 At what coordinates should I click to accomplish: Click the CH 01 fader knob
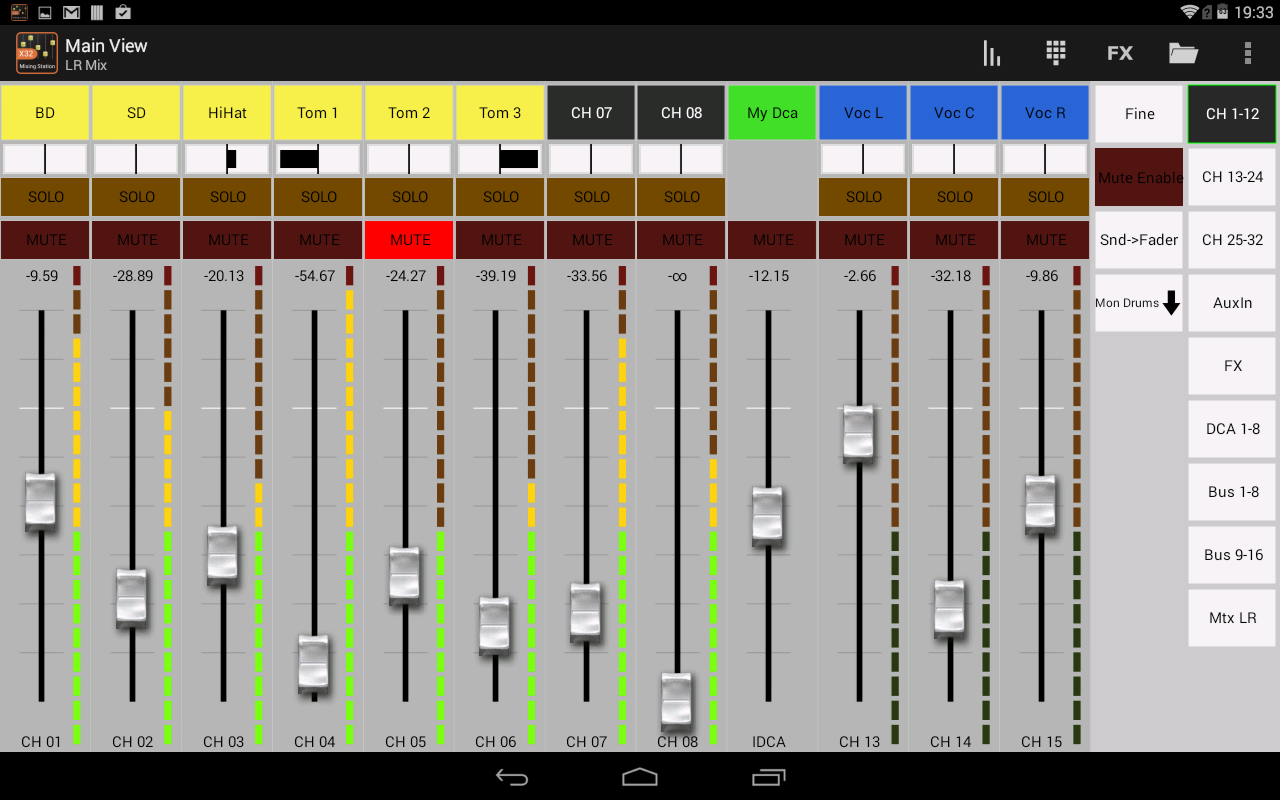click(40, 502)
